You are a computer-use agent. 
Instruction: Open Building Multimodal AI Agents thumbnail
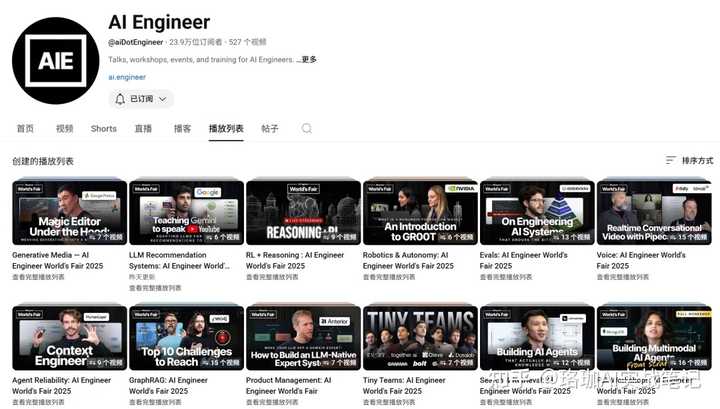[654, 338]
